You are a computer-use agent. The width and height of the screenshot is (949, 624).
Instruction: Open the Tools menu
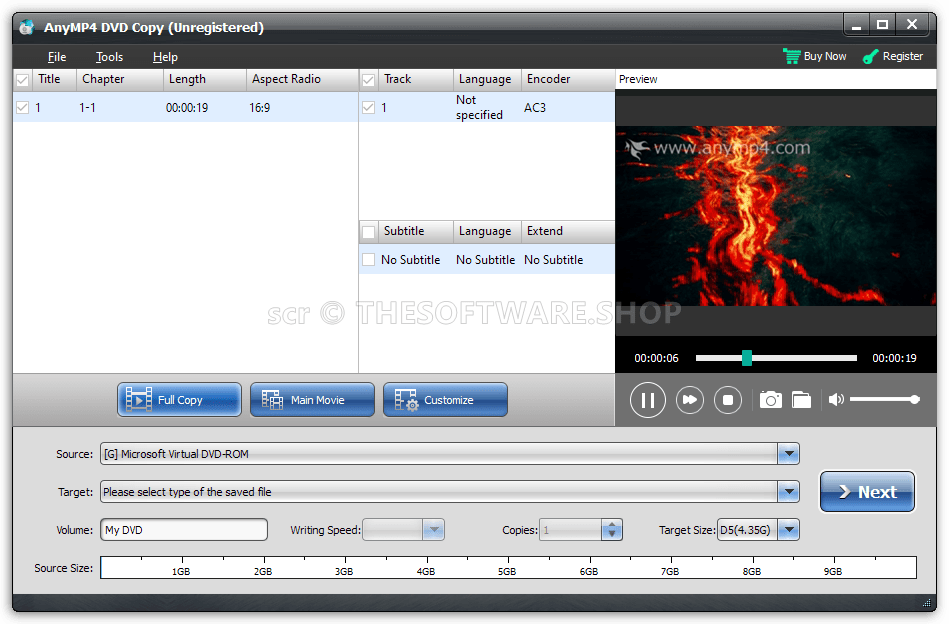pos(109,57)
